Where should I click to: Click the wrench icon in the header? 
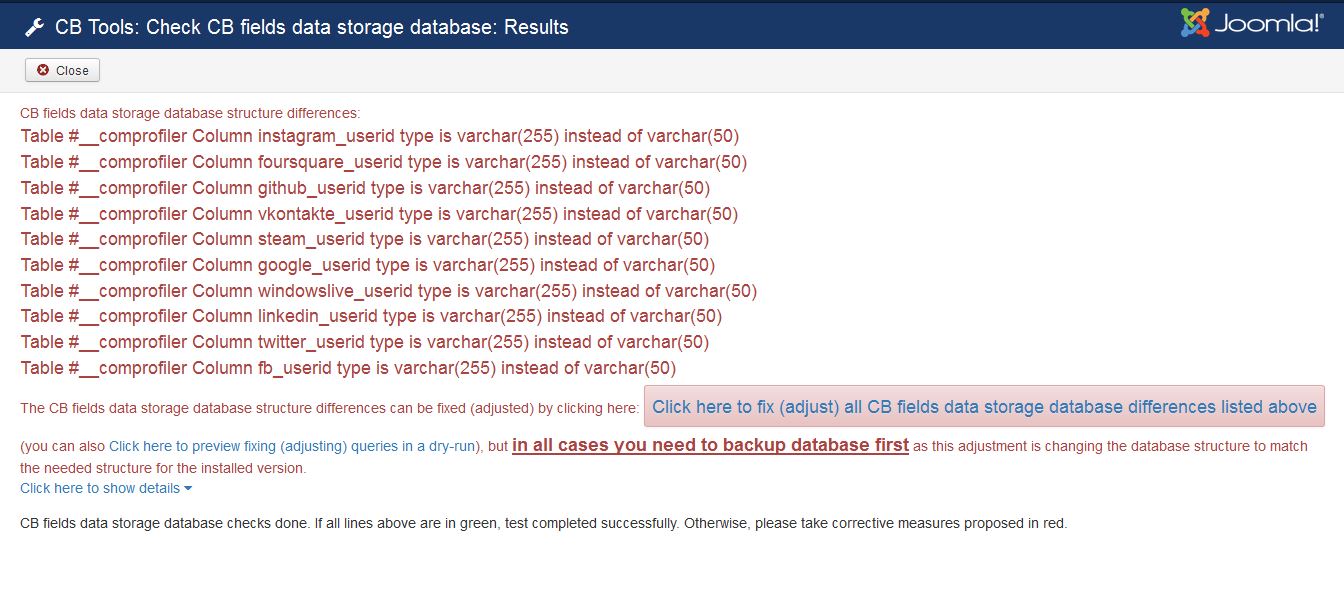coord(34,27)
